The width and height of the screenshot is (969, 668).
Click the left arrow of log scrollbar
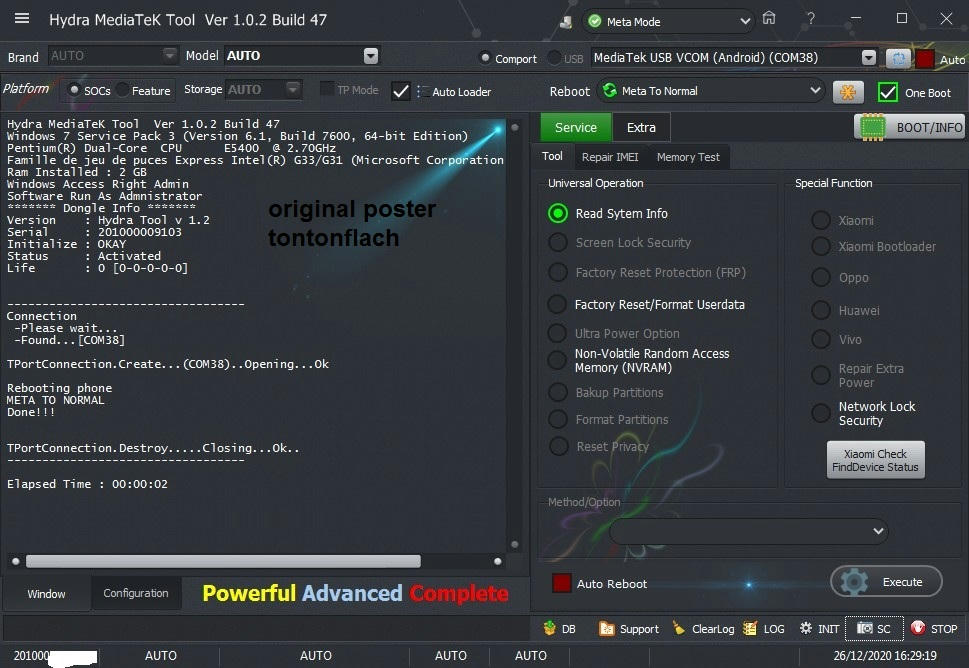coord(15,561)
